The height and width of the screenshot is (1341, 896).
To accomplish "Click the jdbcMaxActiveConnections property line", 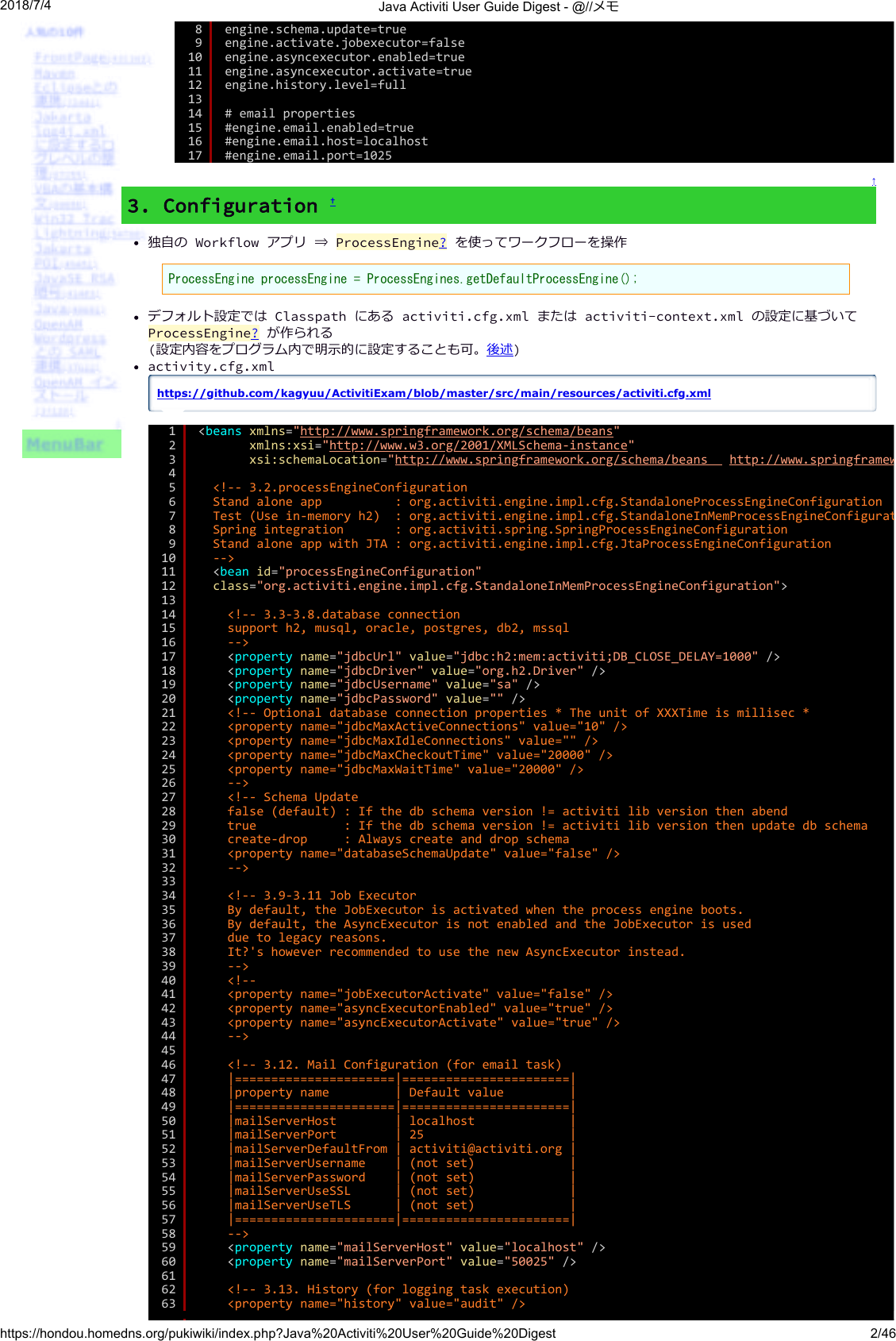I will [x=427, y=726].
